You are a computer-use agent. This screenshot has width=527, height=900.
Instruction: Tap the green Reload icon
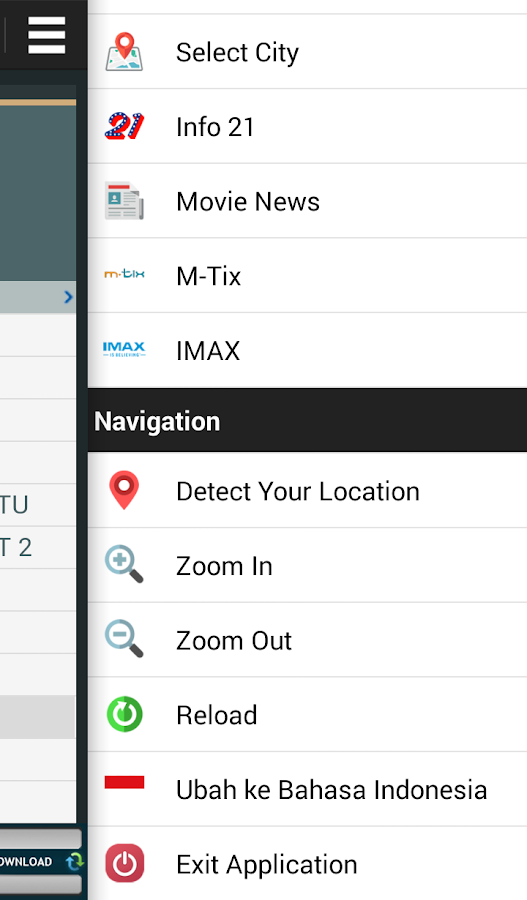click(x=125, y=714)
